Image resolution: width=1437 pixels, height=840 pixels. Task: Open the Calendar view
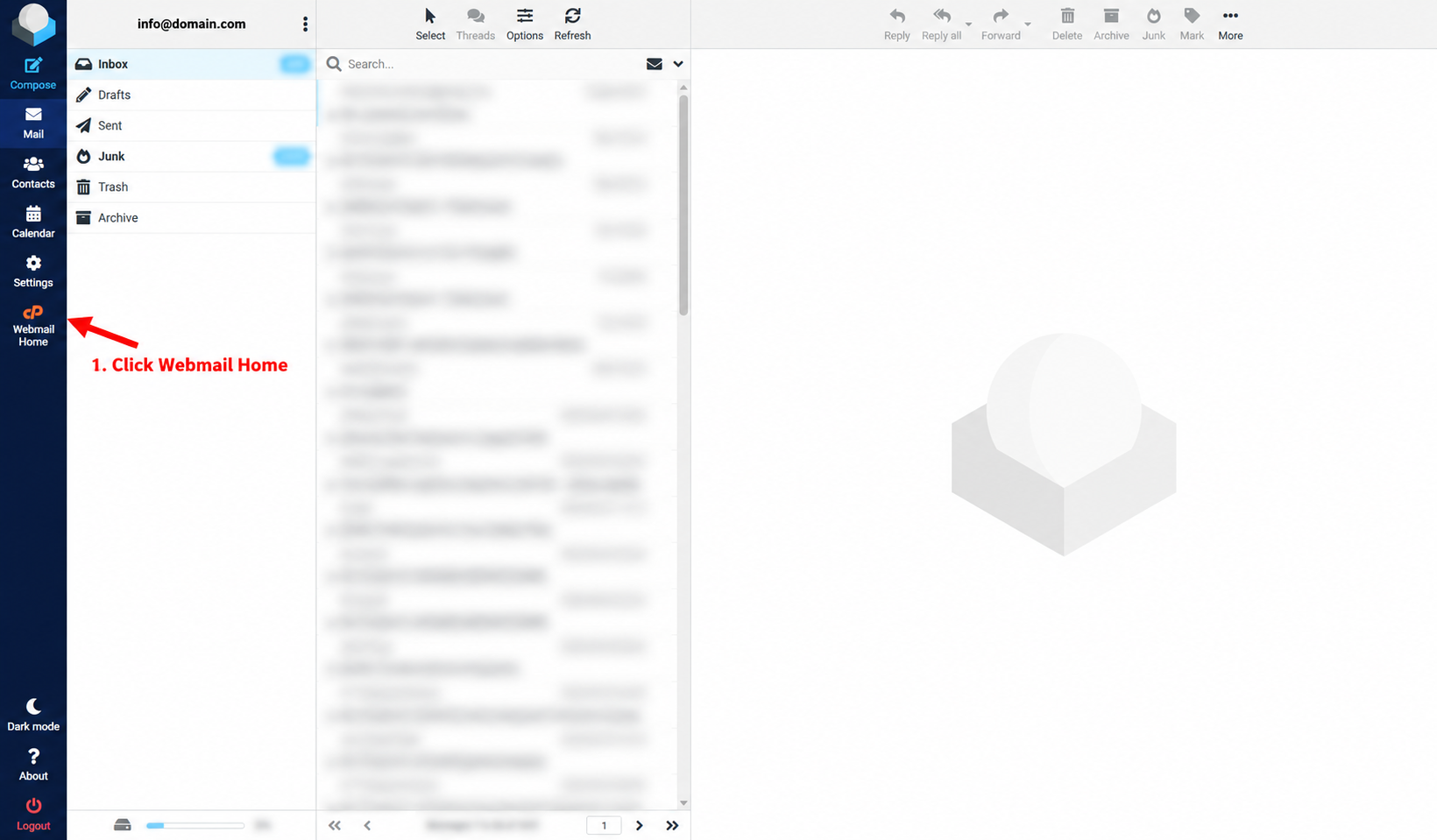click(33, 222)
